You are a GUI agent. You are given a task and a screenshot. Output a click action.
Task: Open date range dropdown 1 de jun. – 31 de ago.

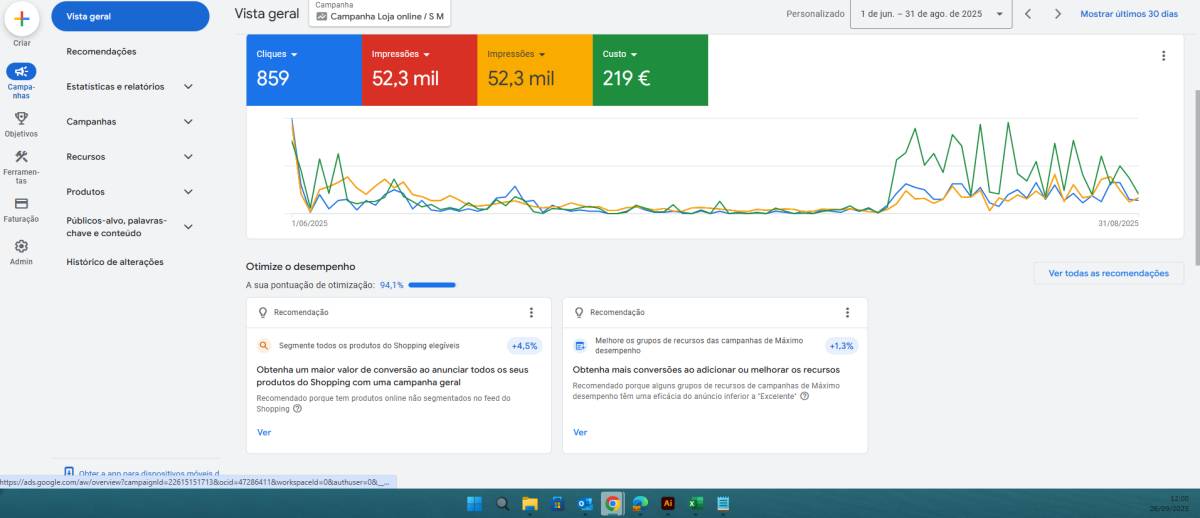tap(931, 14)
